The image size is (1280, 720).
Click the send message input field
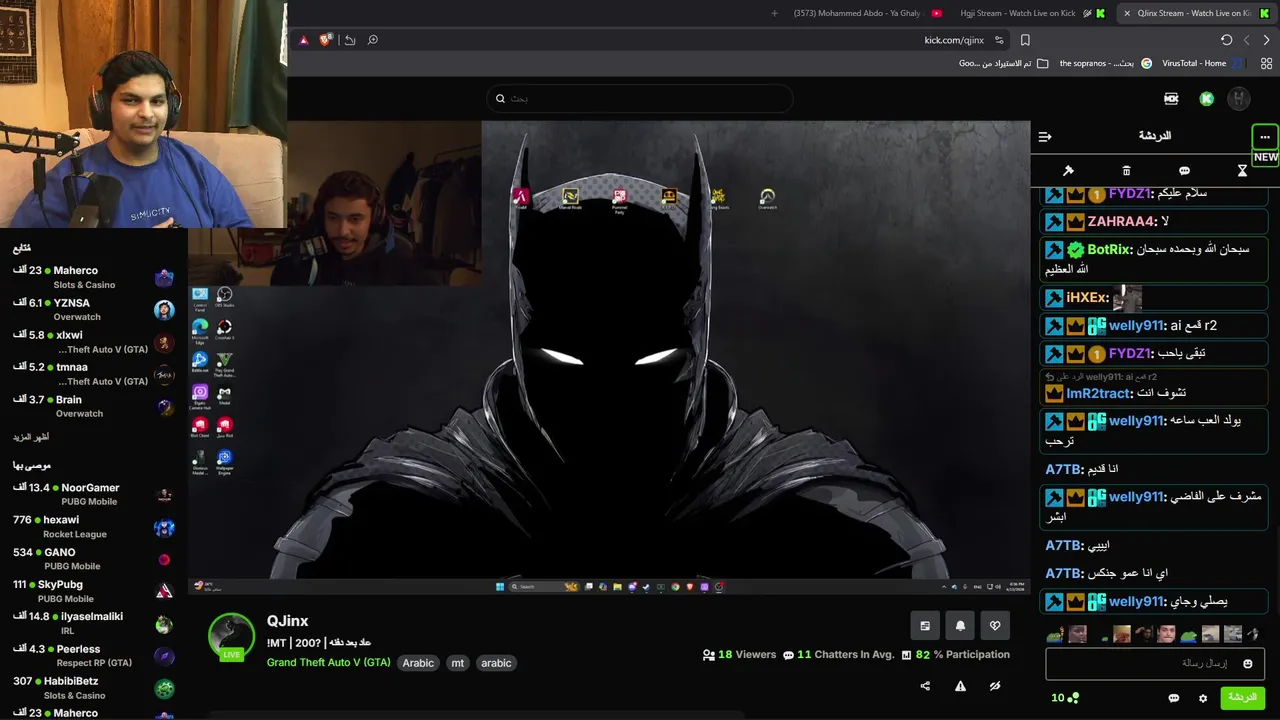coord(1155,664)
